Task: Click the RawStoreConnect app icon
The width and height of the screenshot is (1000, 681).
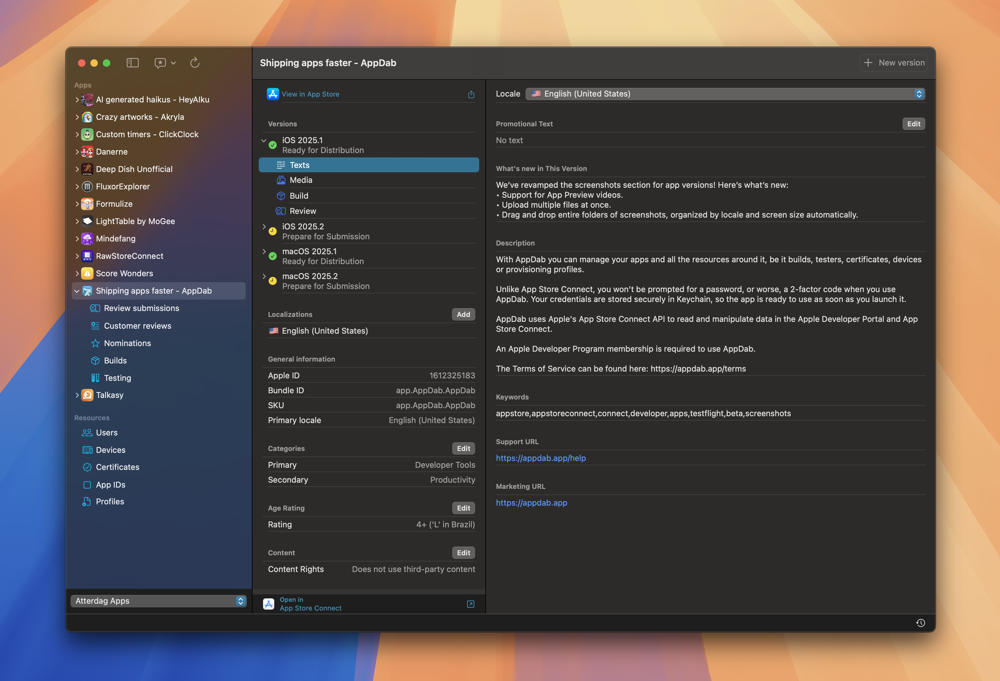Action: coord(87,256)
